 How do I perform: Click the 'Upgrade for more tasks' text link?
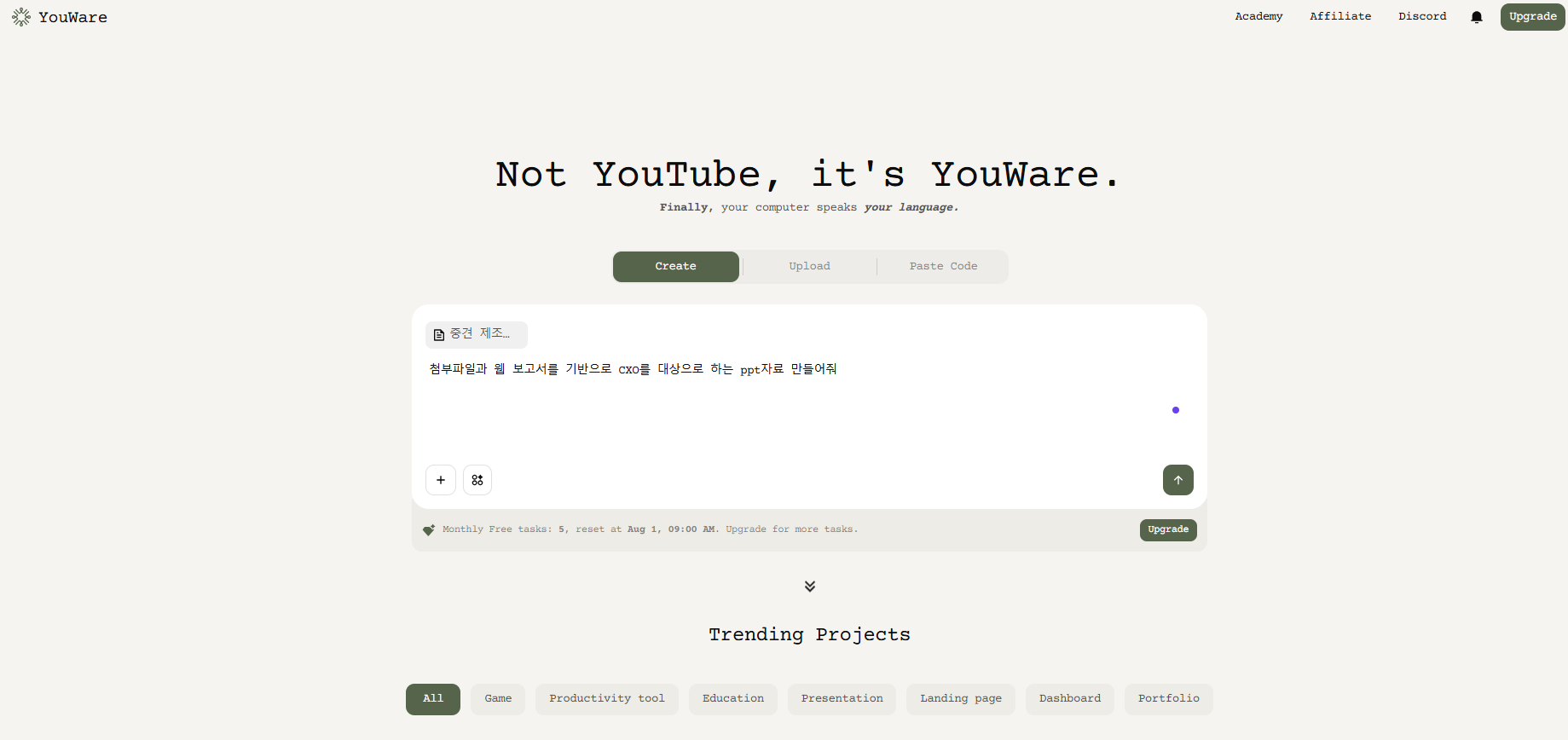(791, 529)
